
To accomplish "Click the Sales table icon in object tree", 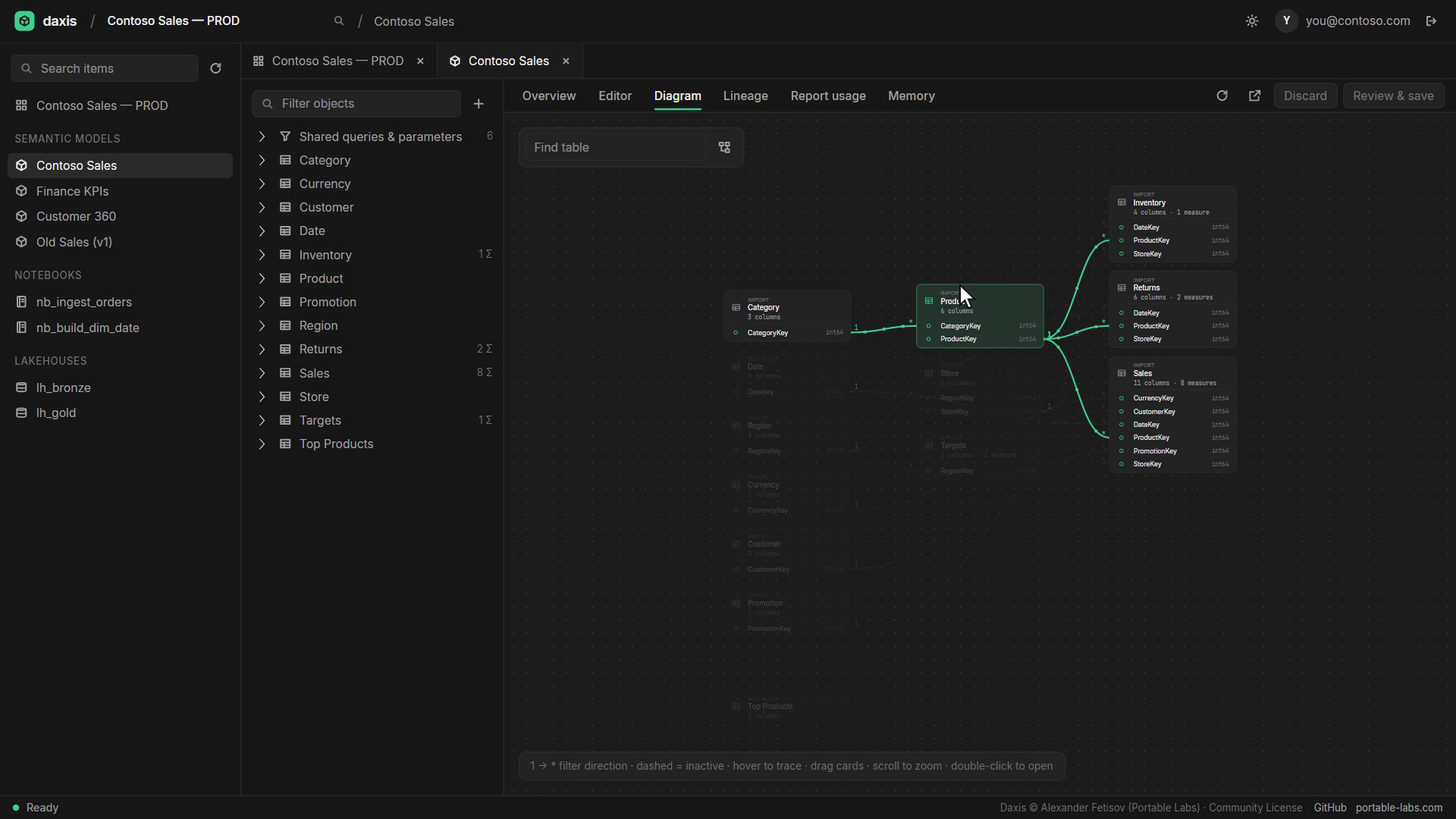I will (285, 373).
